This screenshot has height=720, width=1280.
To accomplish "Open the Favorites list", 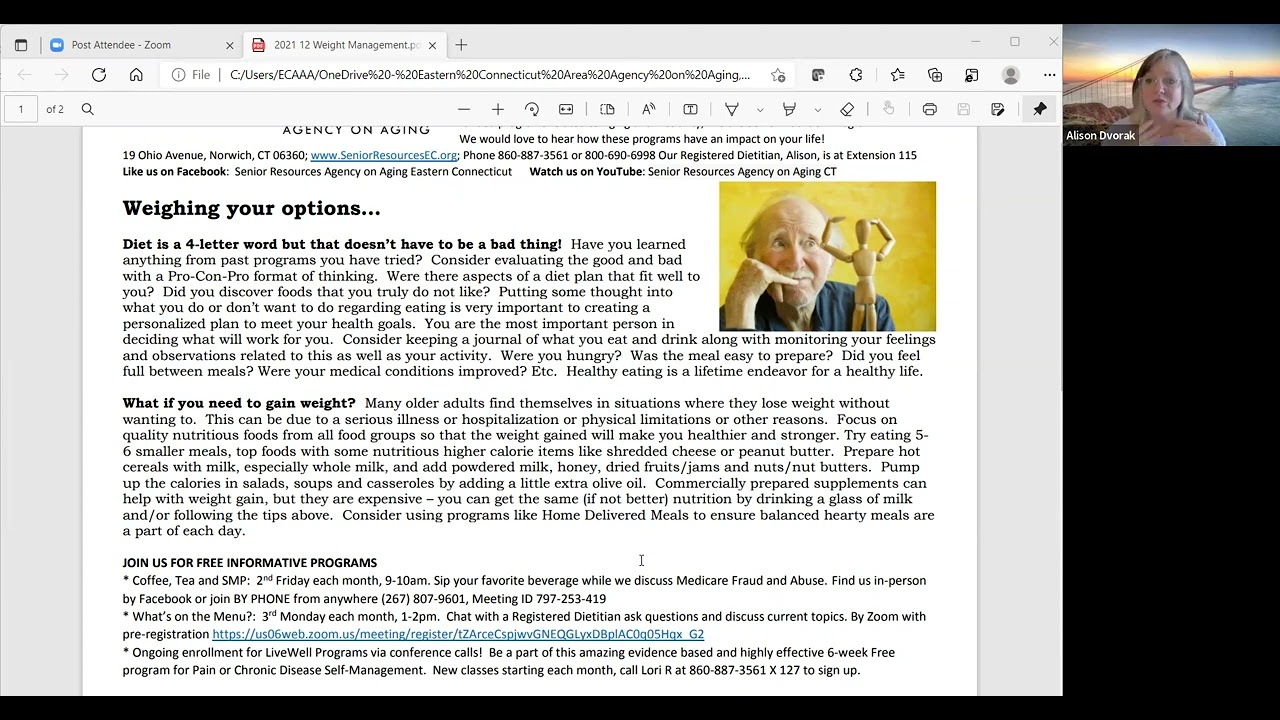I will [x=897, y=75].
